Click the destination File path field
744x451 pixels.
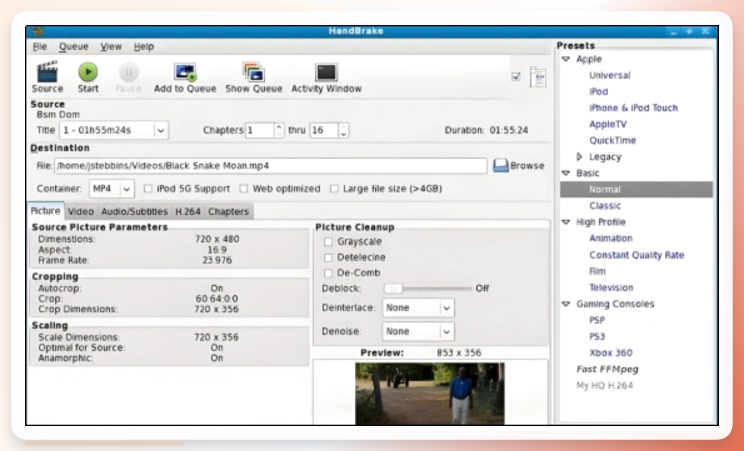(270, 166)
